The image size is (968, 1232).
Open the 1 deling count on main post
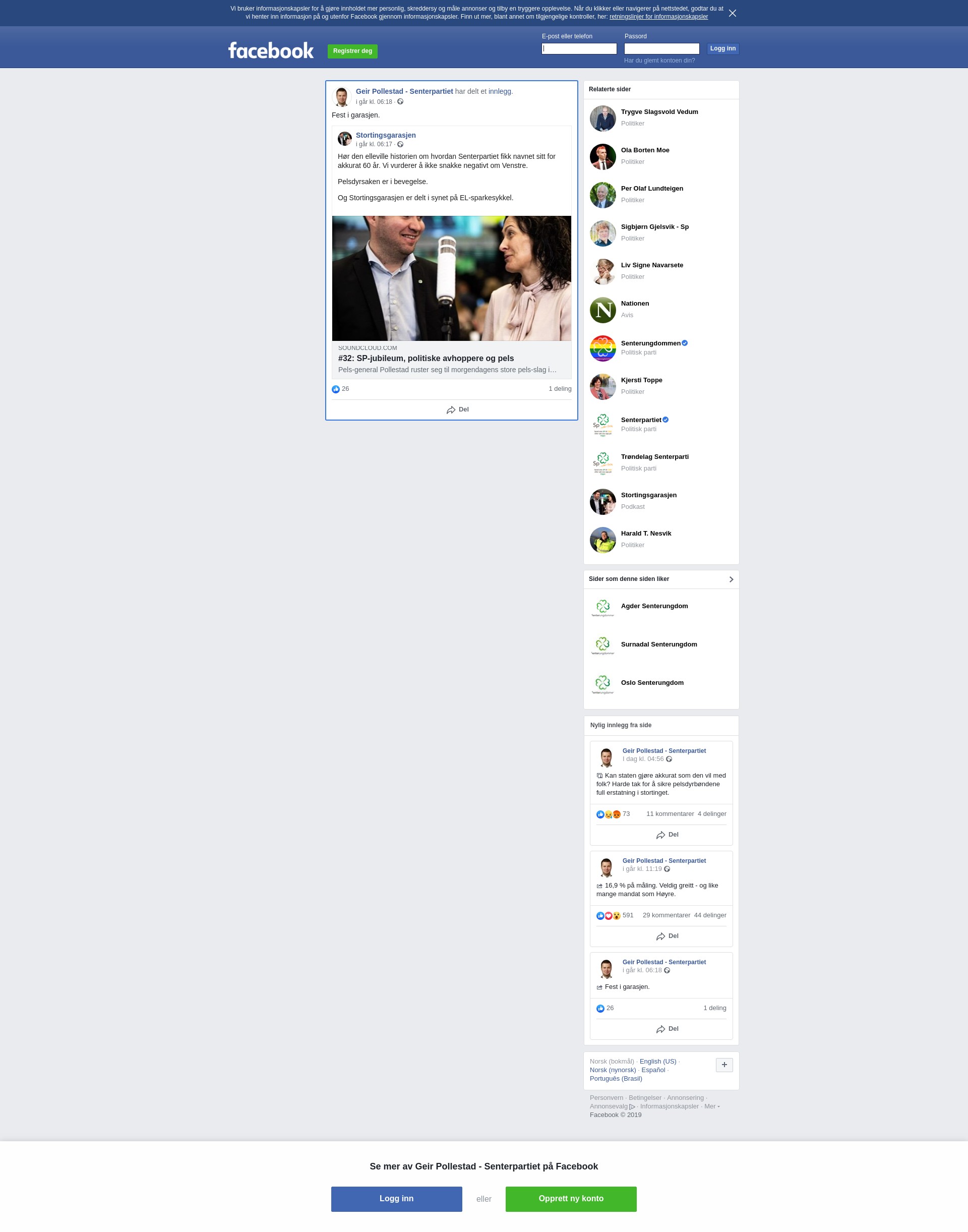point(560,389)
